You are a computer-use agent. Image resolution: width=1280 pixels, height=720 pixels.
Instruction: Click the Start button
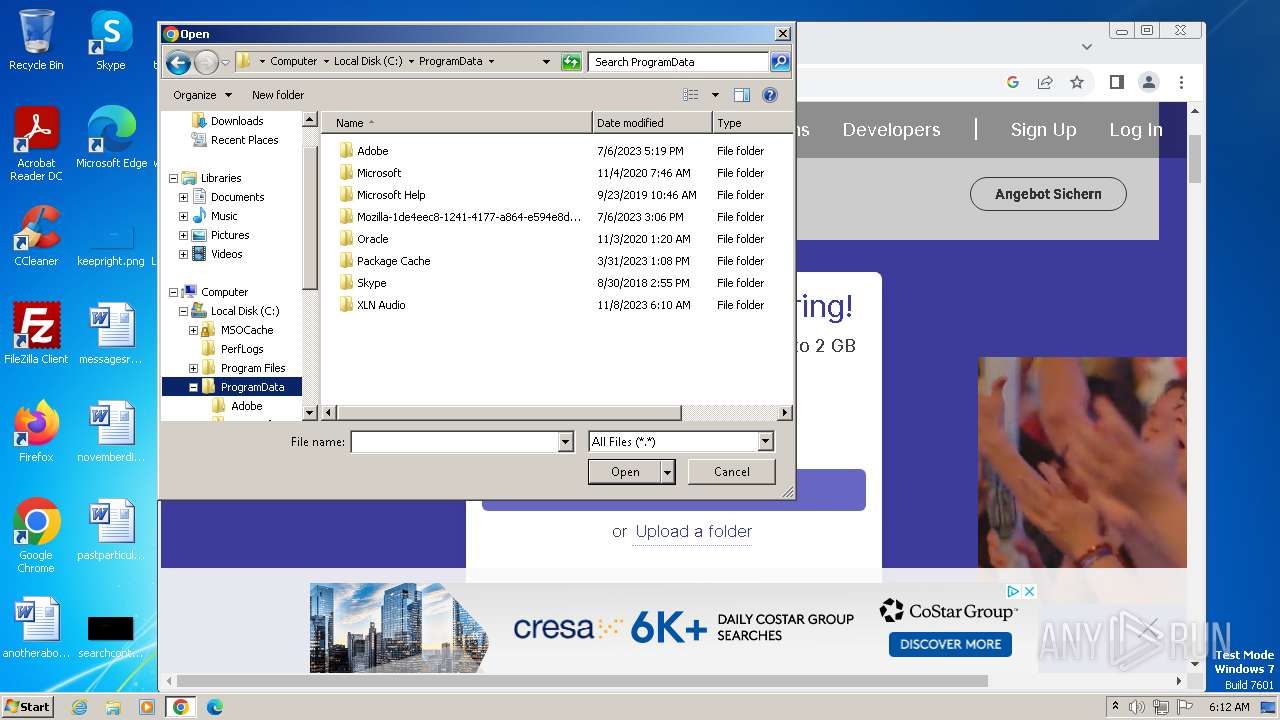pyautogui.click(x=28, y=707)
